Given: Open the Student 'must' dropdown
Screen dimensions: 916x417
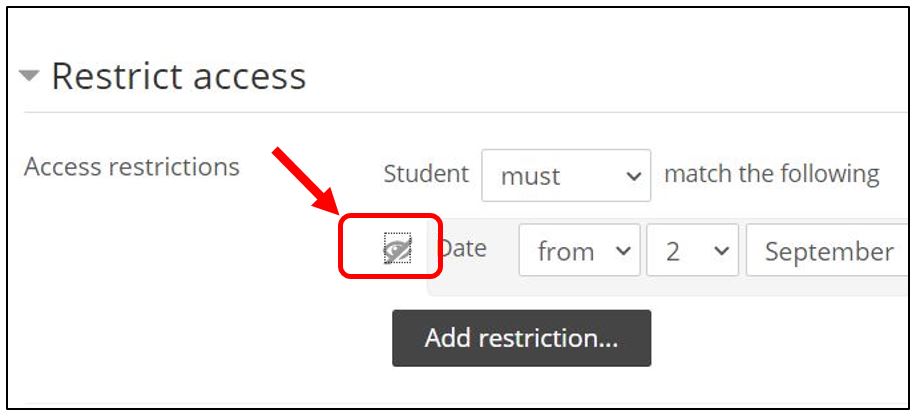Looking at the screenshot, I should [566, 175].
